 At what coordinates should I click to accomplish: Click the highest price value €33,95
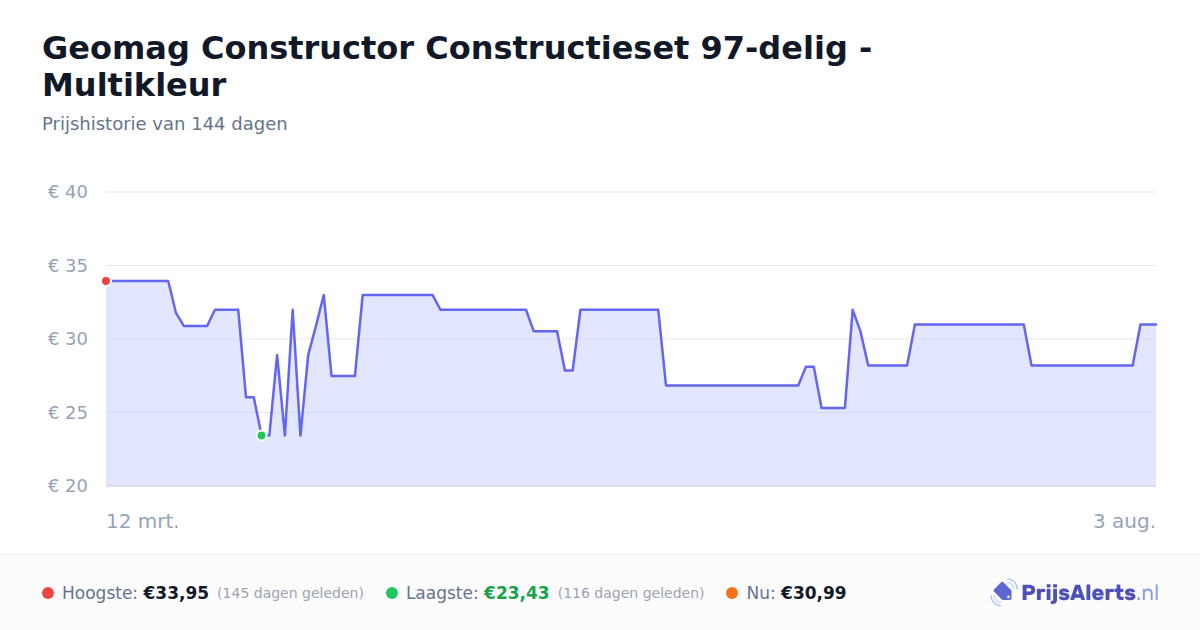tap(176, 593)
